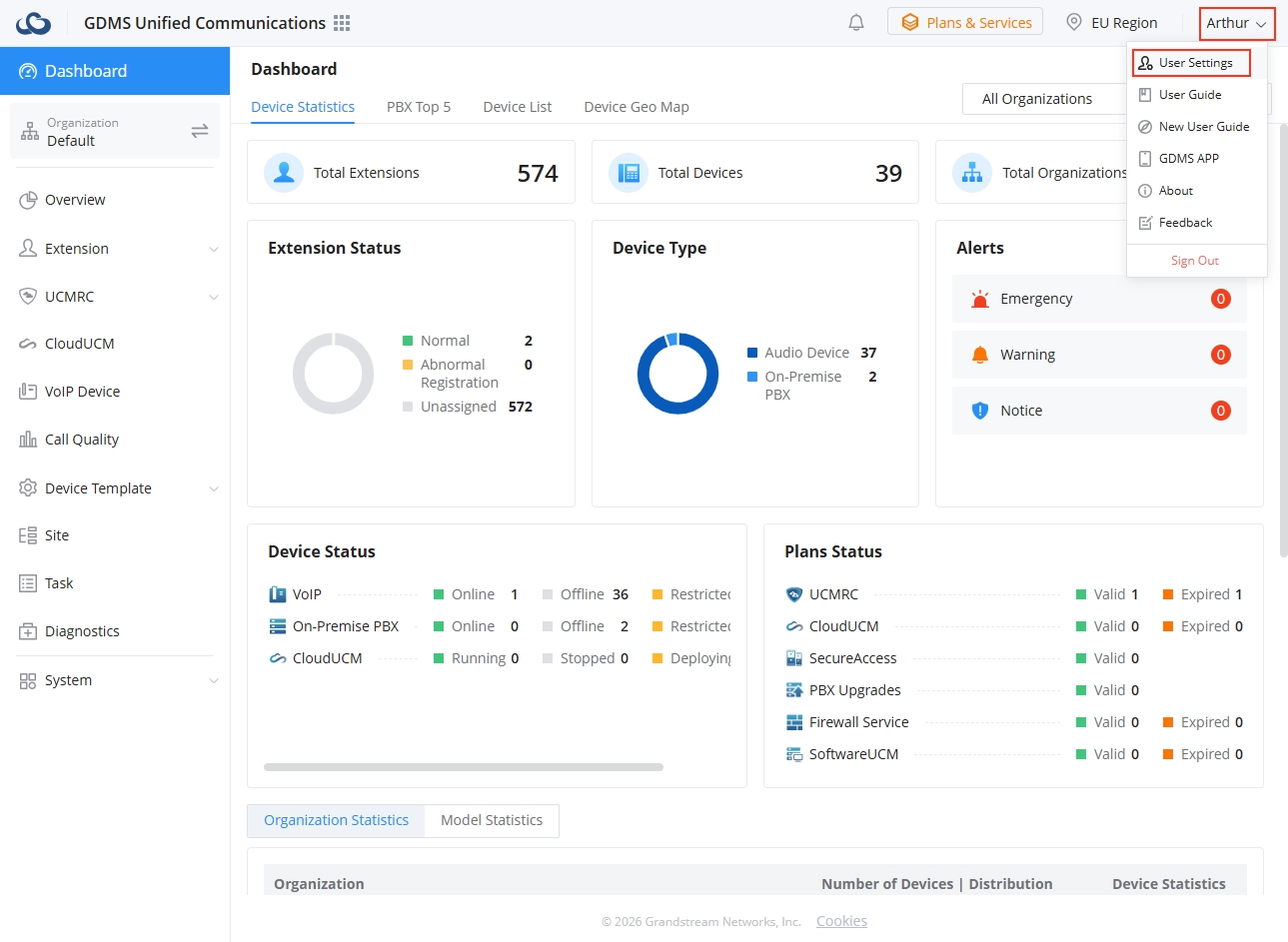Click the Firewall Service icon in Plans Status
The width and height of the screenshot is (1288, 942).
pos(794,722)
